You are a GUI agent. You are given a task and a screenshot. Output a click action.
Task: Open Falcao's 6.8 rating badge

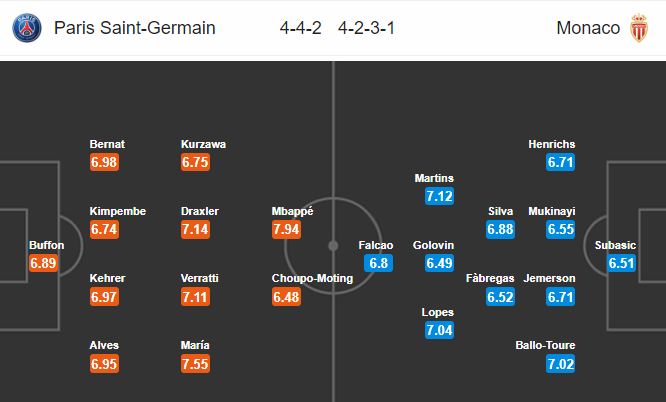pos(378,263)
